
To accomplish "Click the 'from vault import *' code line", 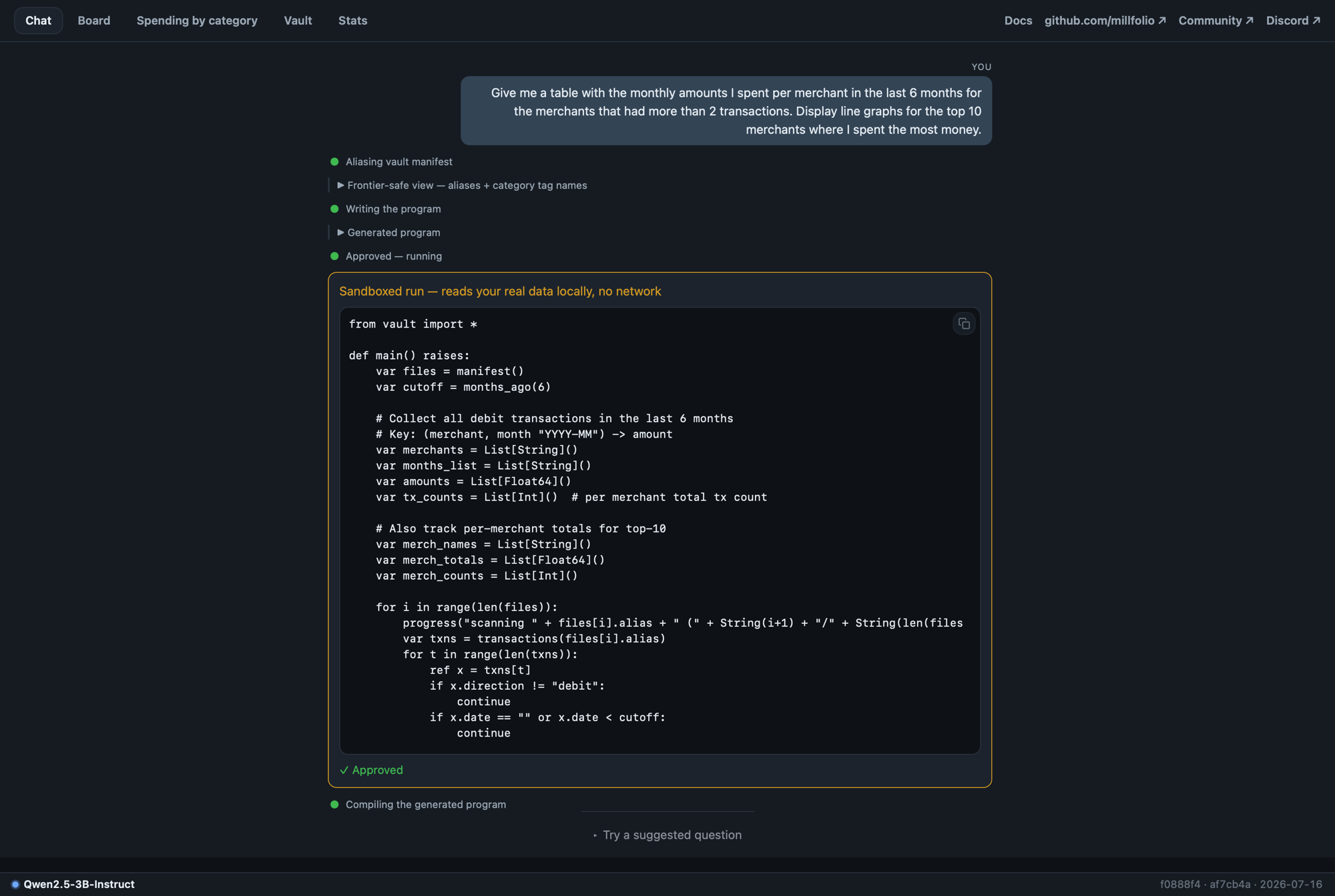I will 413,324.
